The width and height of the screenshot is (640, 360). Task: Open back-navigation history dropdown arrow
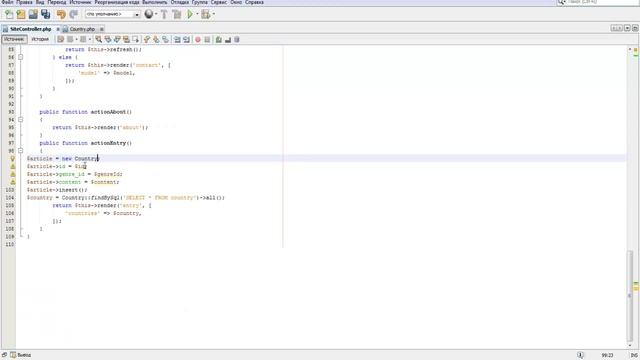(x=76, y=40)
